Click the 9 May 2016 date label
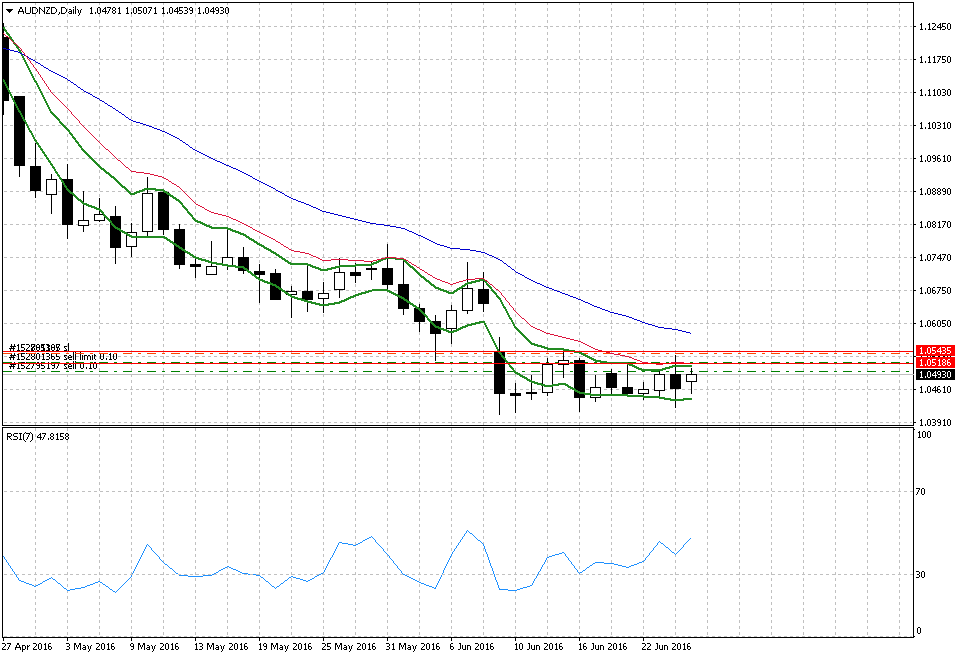This screenshot has width=956, height=658. tap(155, 646)
